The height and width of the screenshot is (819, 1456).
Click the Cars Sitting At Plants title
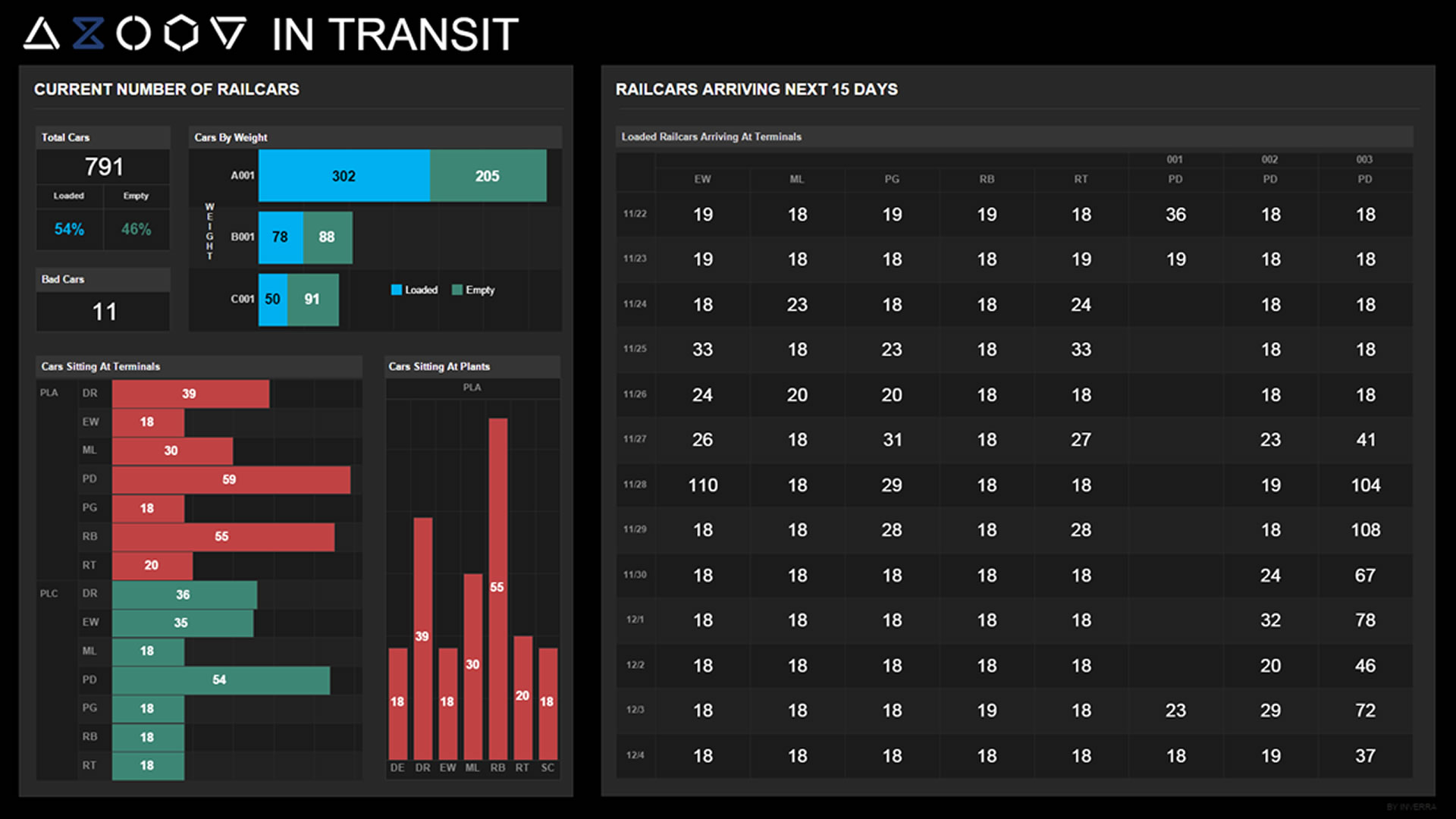point(439,366)
